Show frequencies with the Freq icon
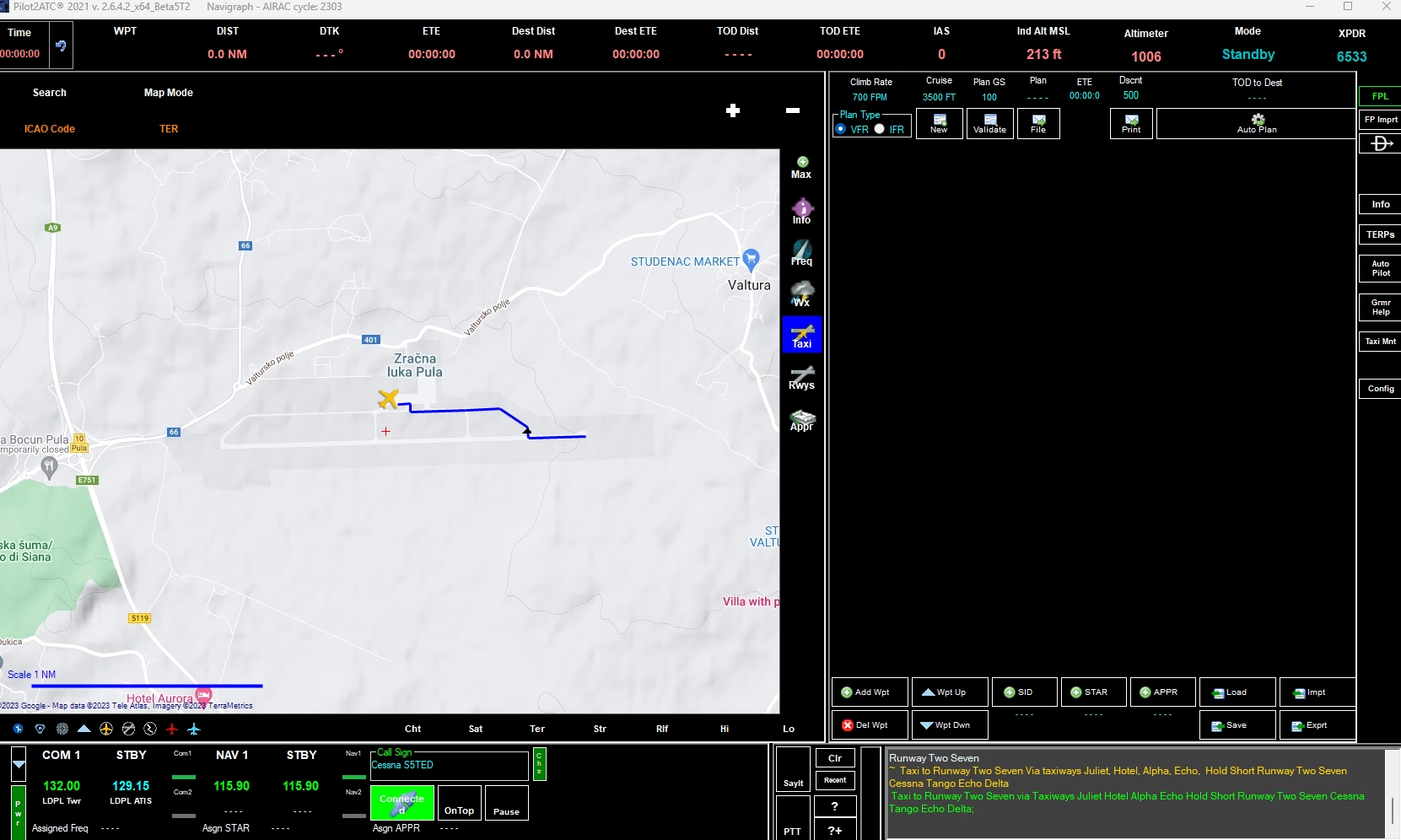The height and width of the screenshot is (840, 1401). point(802,252)
